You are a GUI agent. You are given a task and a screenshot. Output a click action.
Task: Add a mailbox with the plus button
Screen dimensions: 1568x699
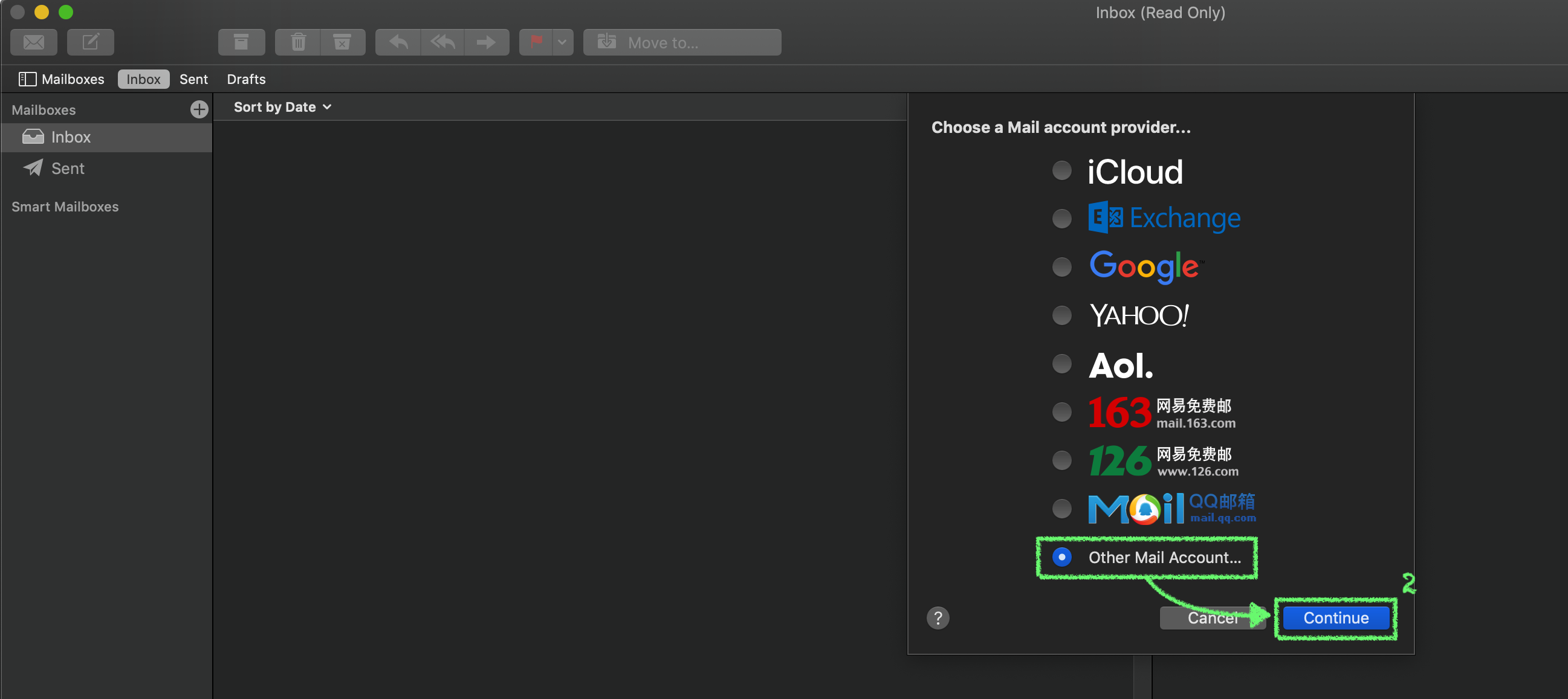199,109
